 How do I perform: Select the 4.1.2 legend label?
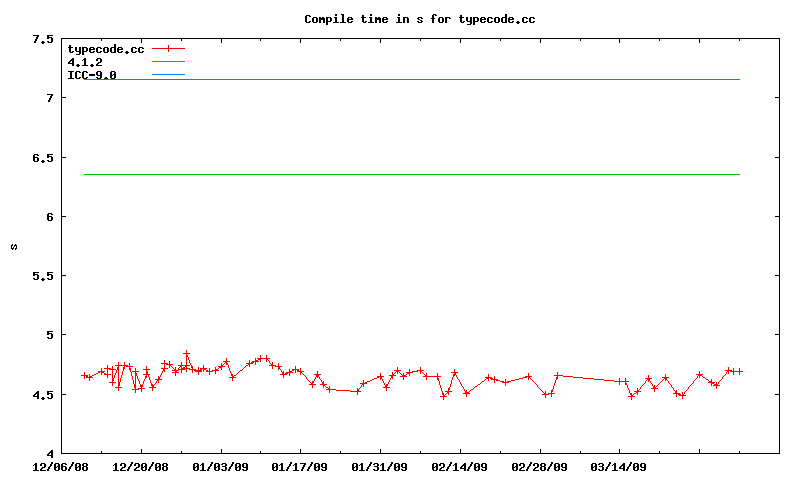click(x=84, y=62)
